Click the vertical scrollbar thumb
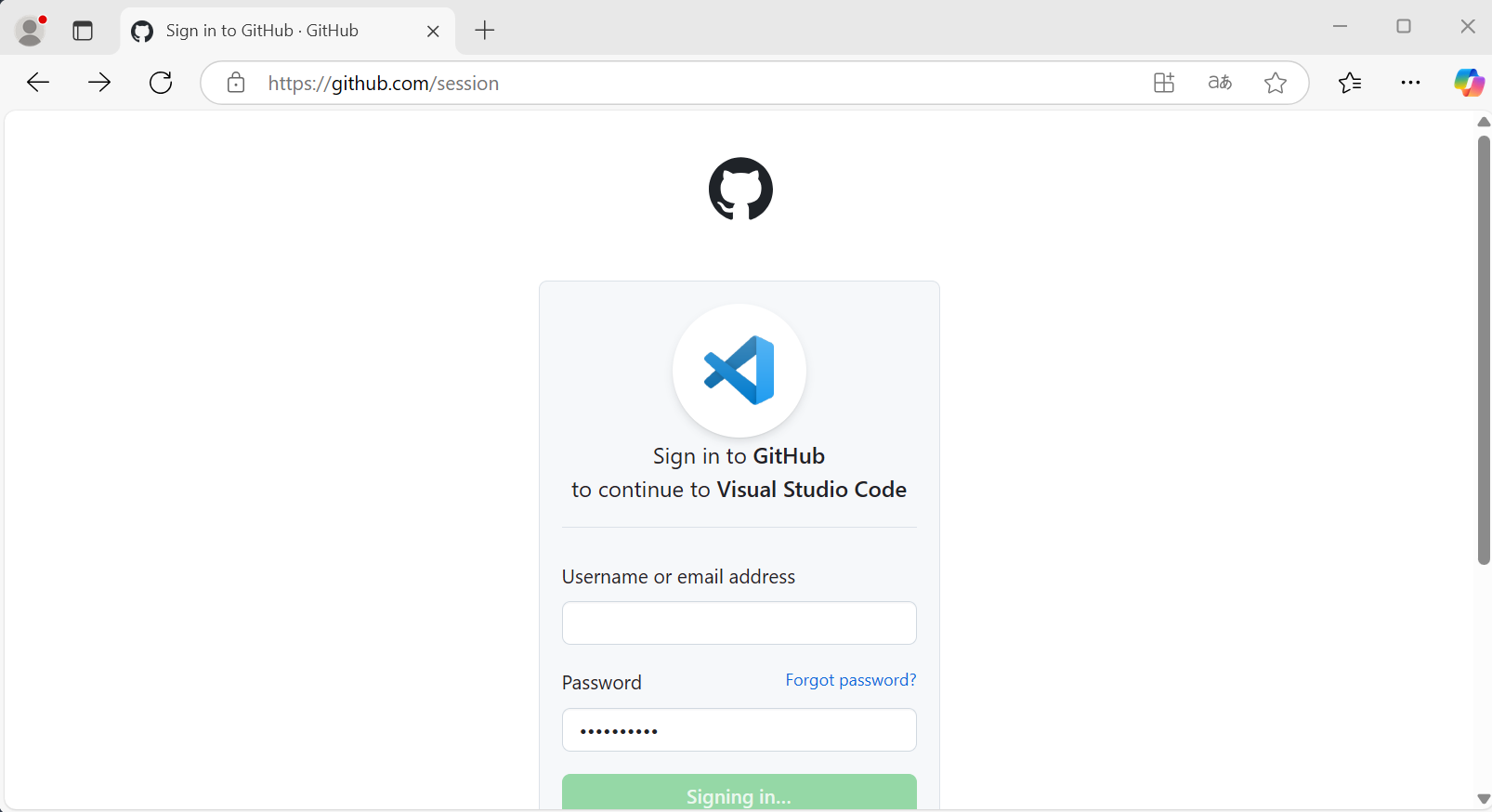The width and height of the screenshot is (1492, 812). (1484, 350)
